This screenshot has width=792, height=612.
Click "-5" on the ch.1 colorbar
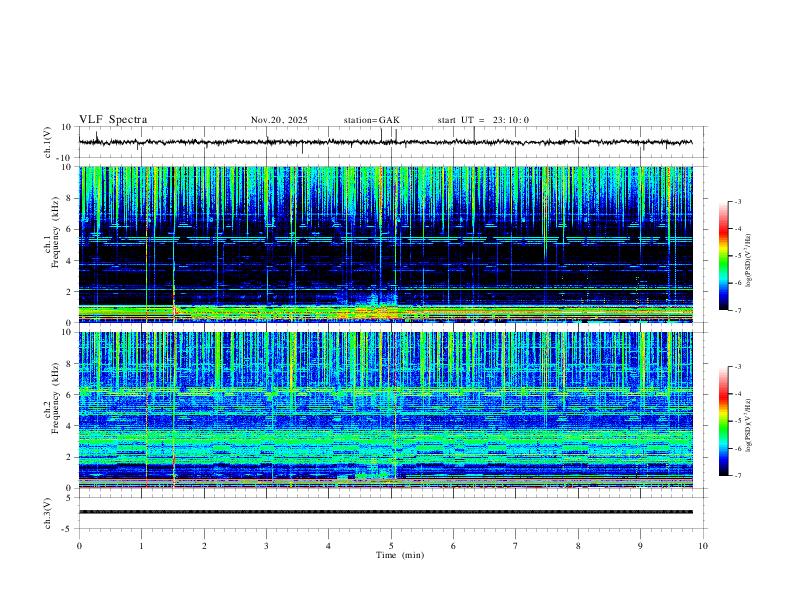pyautogui.click(x=737, y=256)
